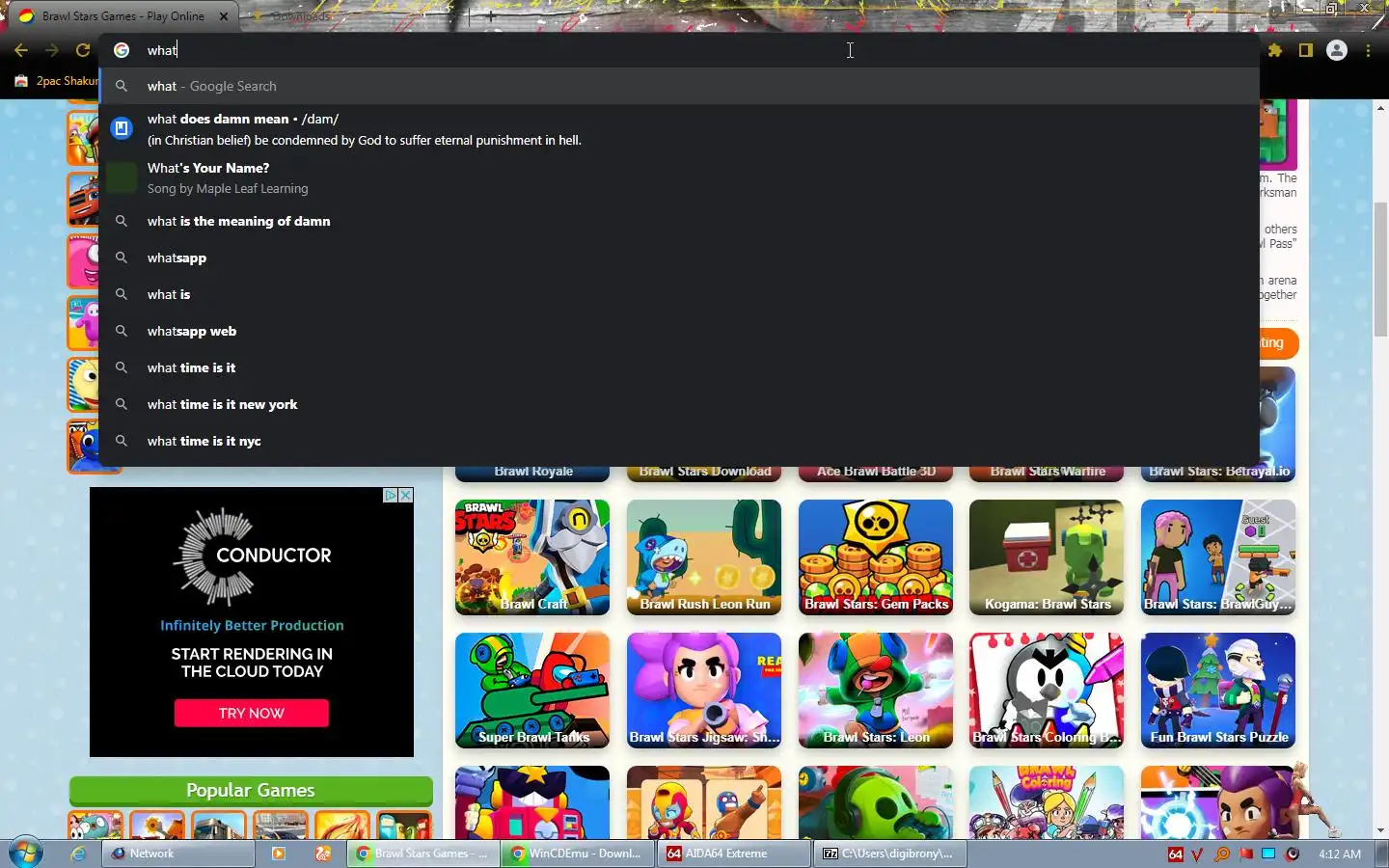Switch to 7-Zip C:\Users\digibrony window in taskbar
The width and height of the screenshot is (1389, 868).
click(888, 854)
